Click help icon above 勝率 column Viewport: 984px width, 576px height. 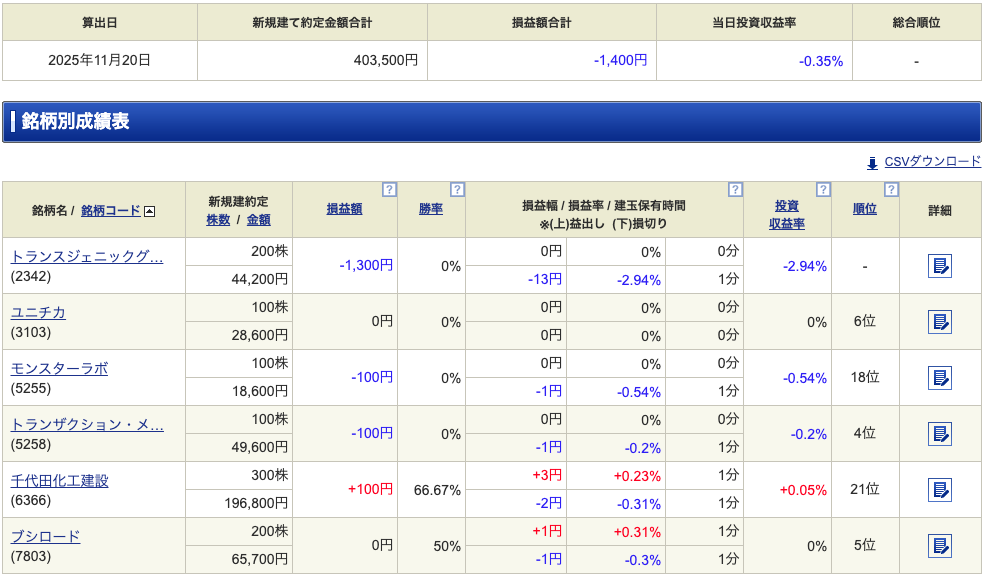[x=457, y=189]
